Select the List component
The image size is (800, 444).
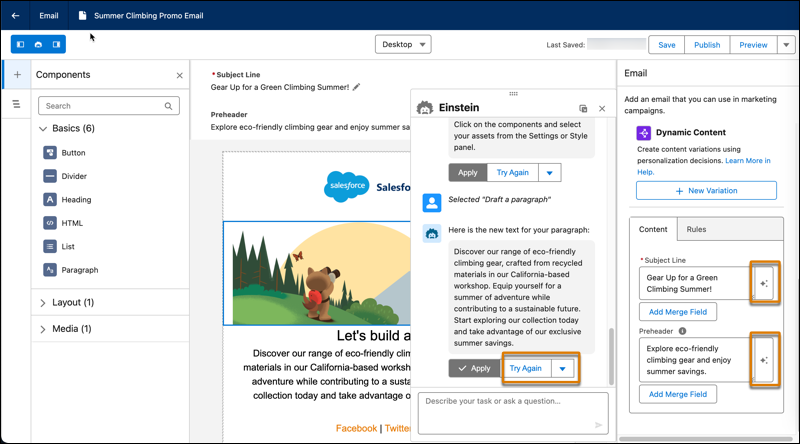(59, 246)
